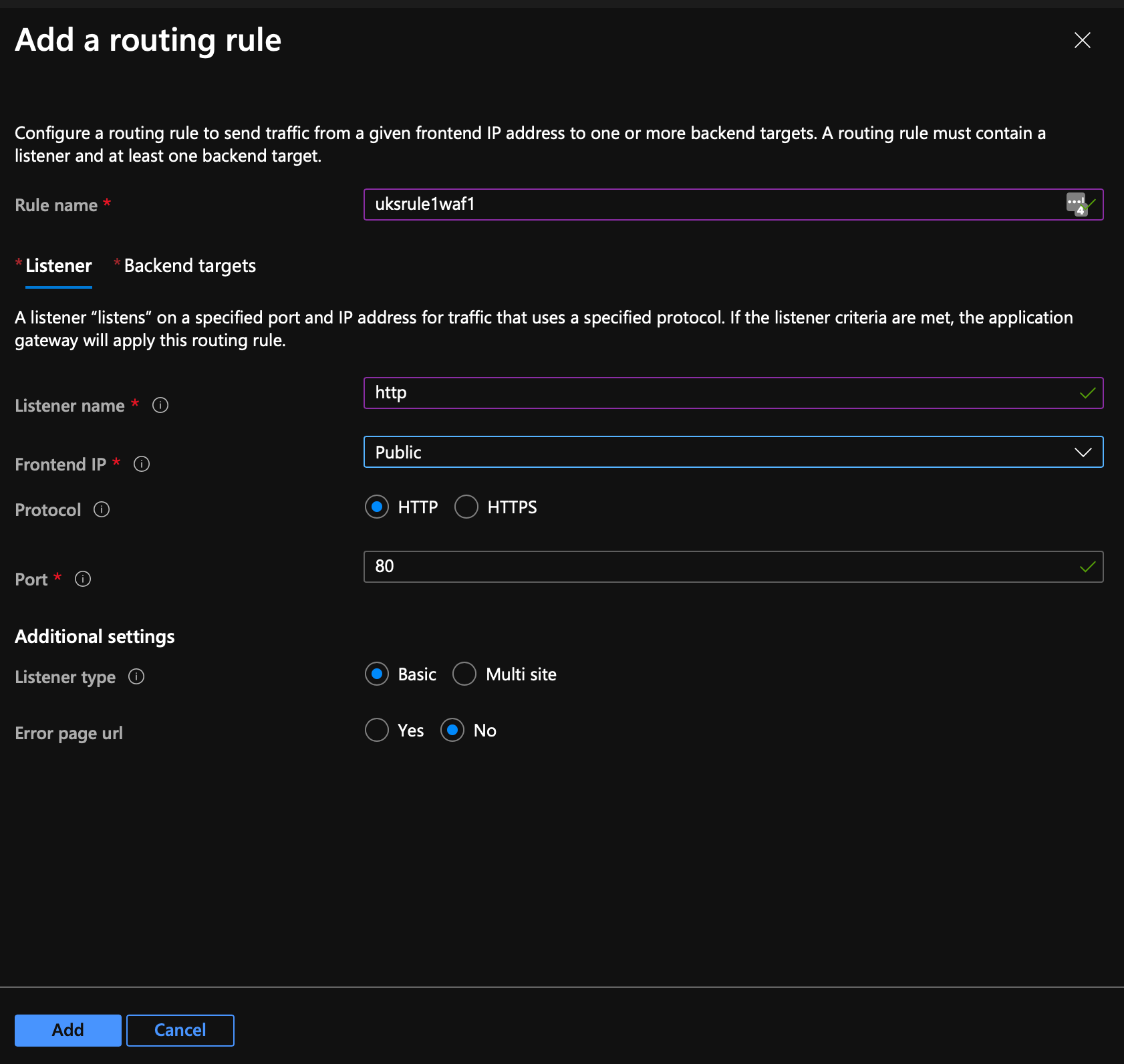Click the Cancel button
Screen dimensions: 1124x1064
pyautogui.click(x=180, y=1030)
